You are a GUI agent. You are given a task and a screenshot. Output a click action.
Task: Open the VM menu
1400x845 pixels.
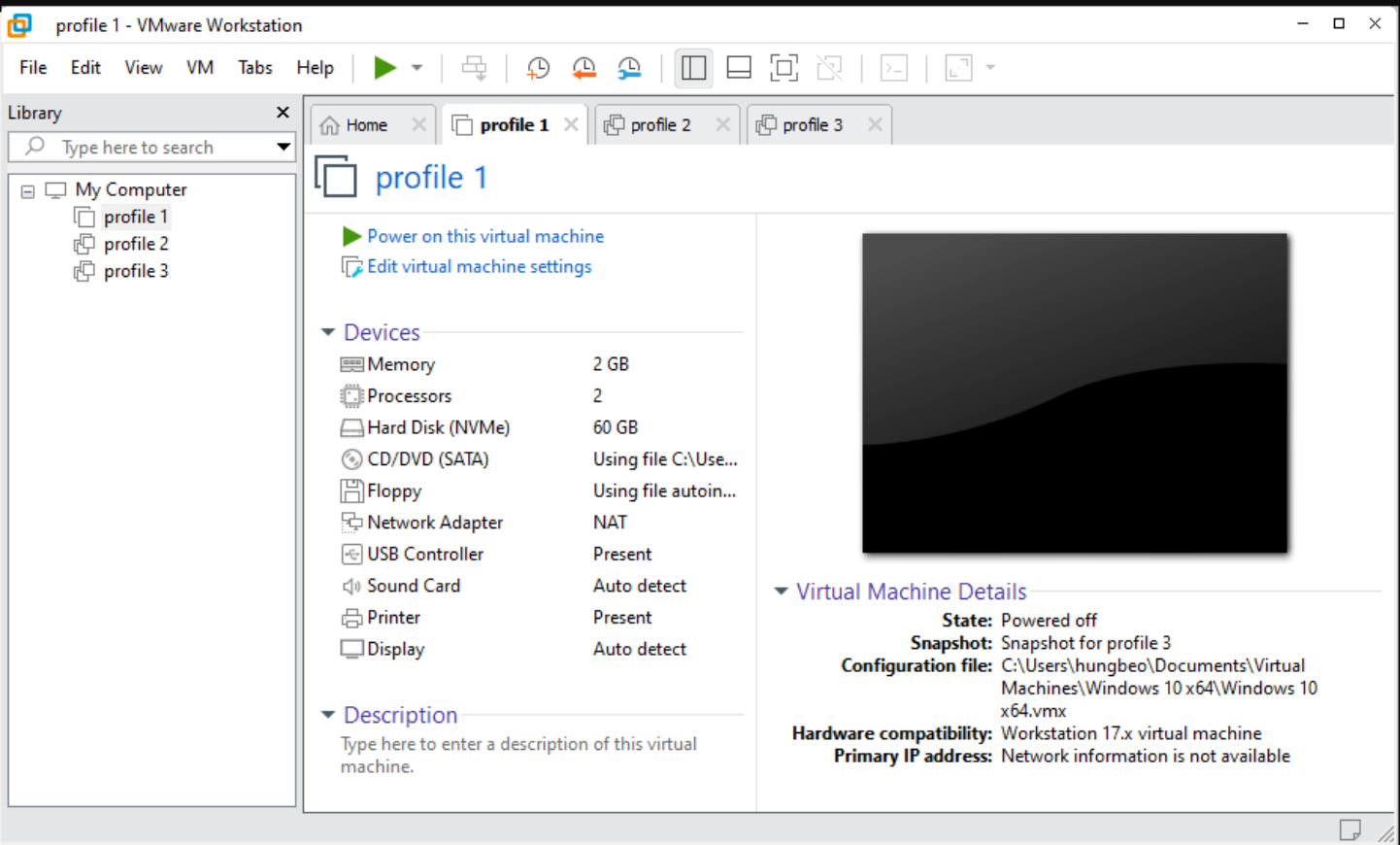[x=200, y=67]
